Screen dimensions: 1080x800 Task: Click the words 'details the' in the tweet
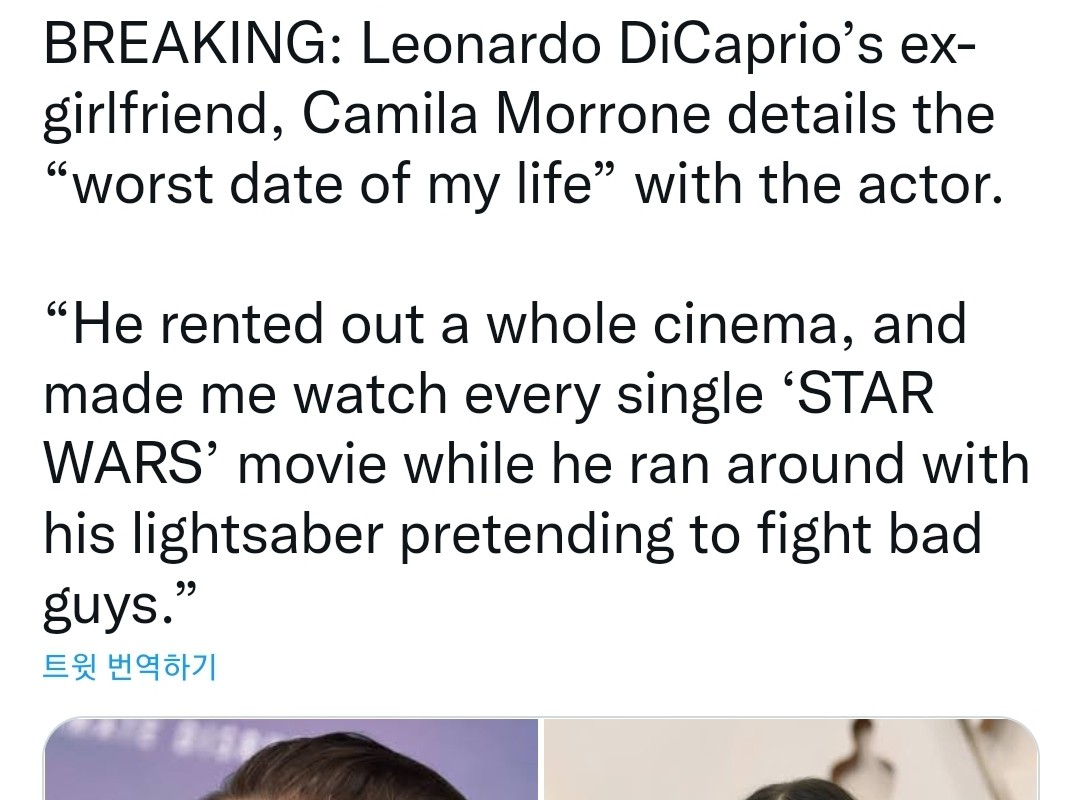pyautogui.click(x=860, y=116)
